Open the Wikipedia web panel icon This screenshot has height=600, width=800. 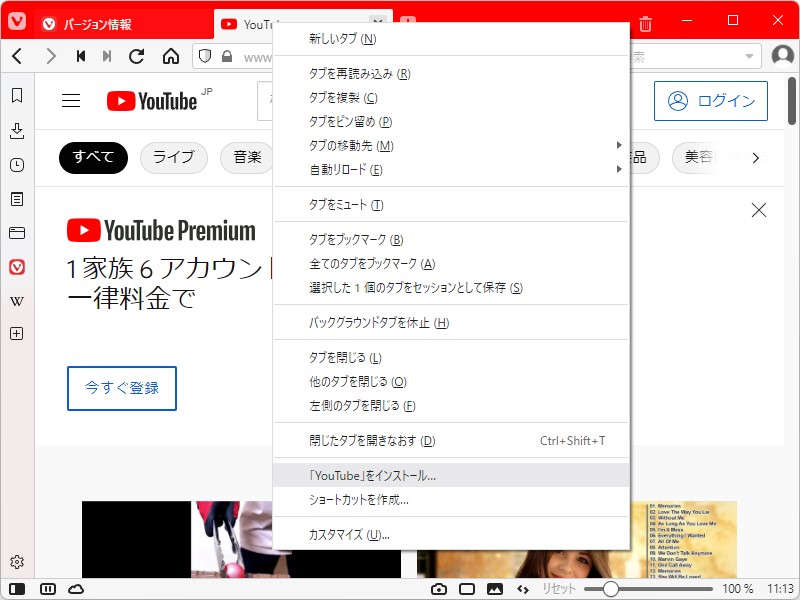coord(16,300)
